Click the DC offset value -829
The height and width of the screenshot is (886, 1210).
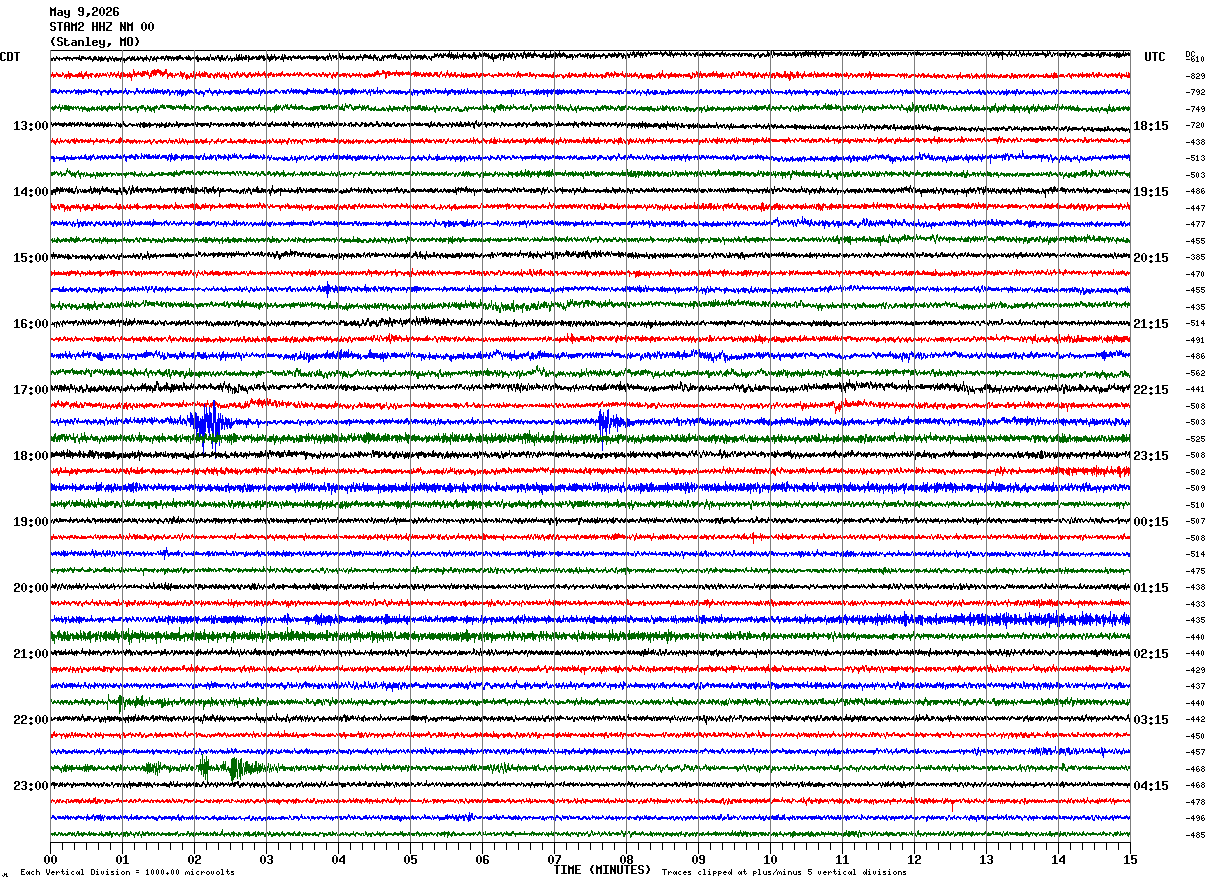(x=1195, y=76)
